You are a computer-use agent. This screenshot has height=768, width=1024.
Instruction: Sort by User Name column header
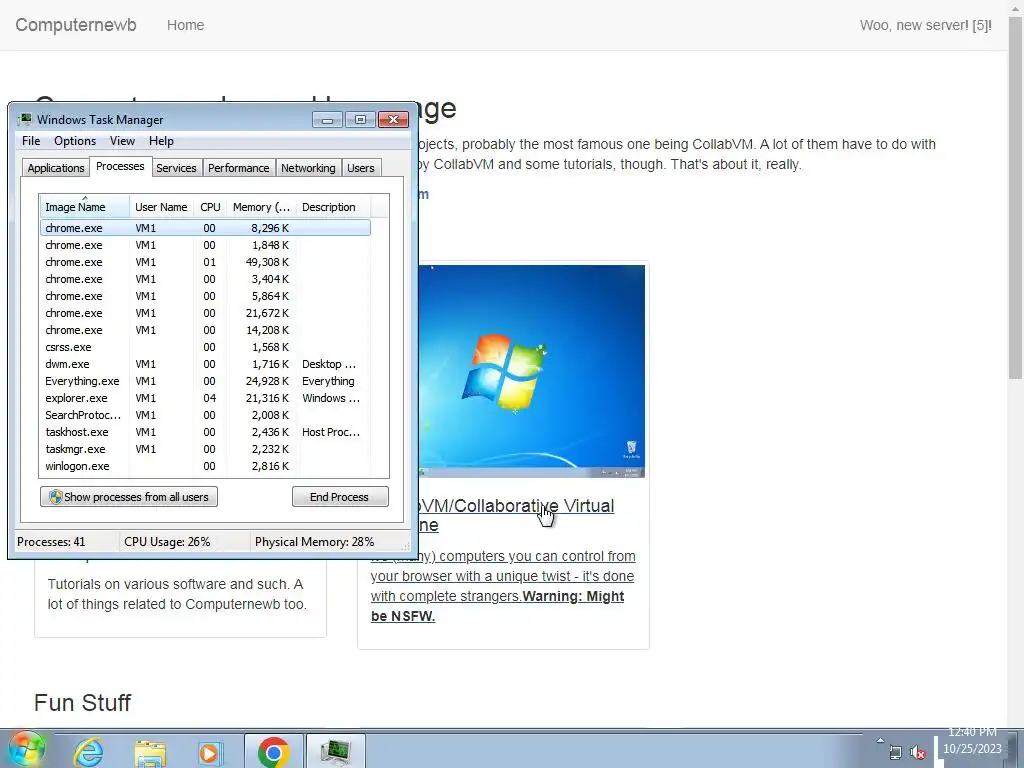click(161, 207)
